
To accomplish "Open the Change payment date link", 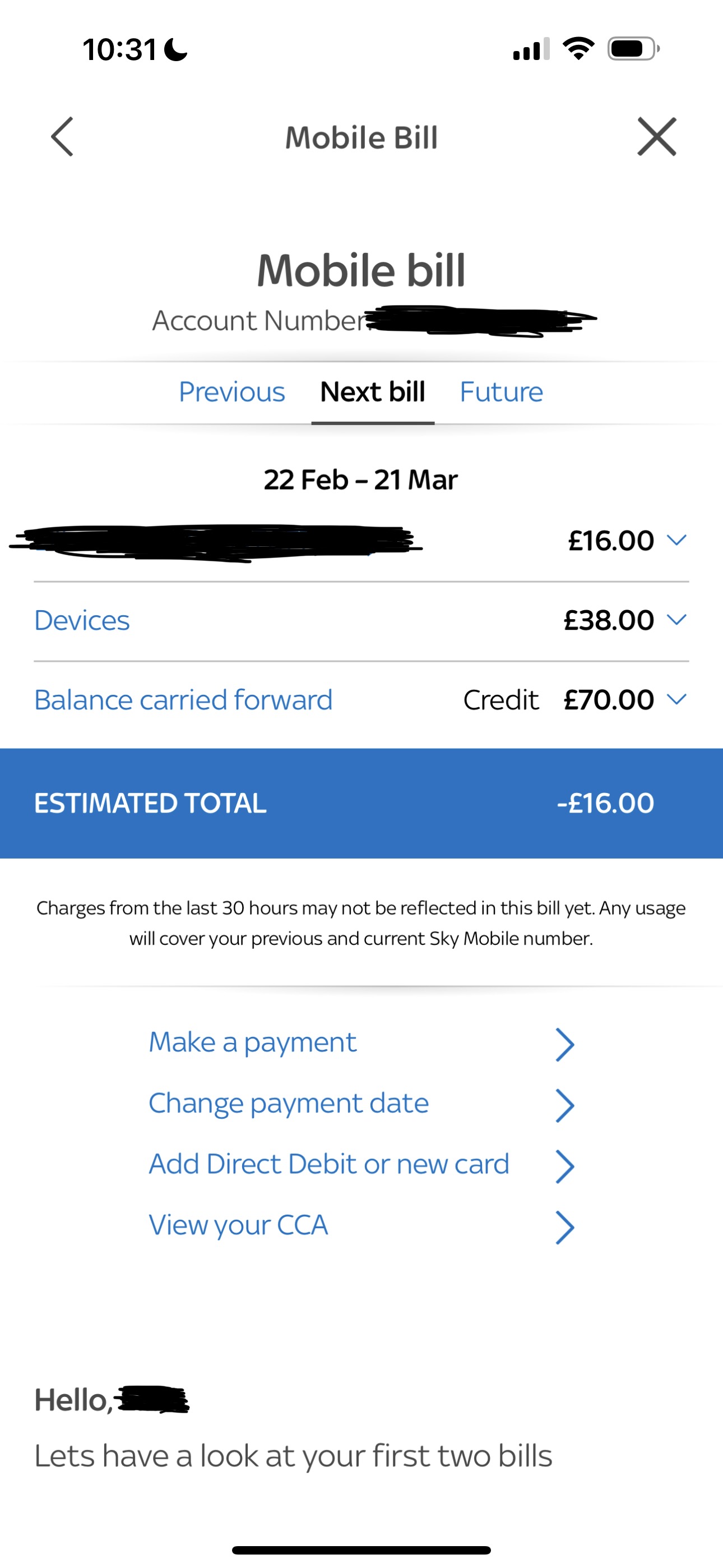I will [x=289, y=1103].
